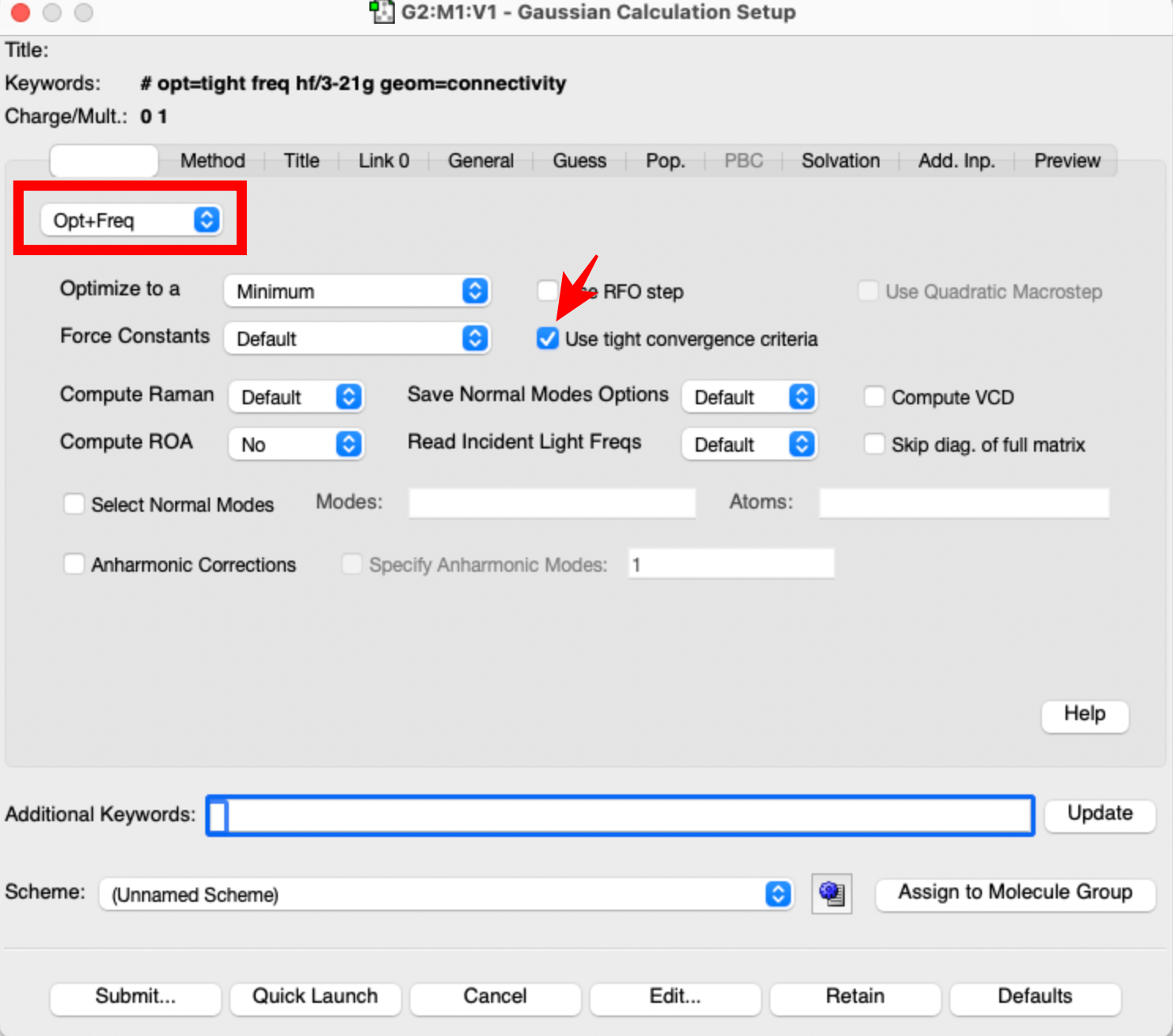Screen dimensions: 1173x1036
Task: Click the Update button
Action: point(1100,814)
